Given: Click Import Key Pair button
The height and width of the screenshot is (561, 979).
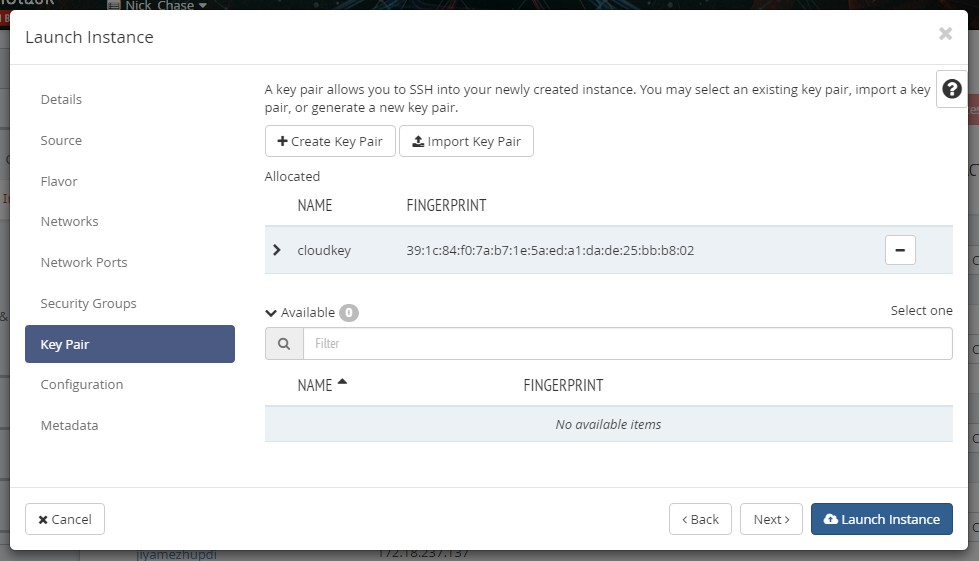Looking at the screenshot, I should pos(466,141).
